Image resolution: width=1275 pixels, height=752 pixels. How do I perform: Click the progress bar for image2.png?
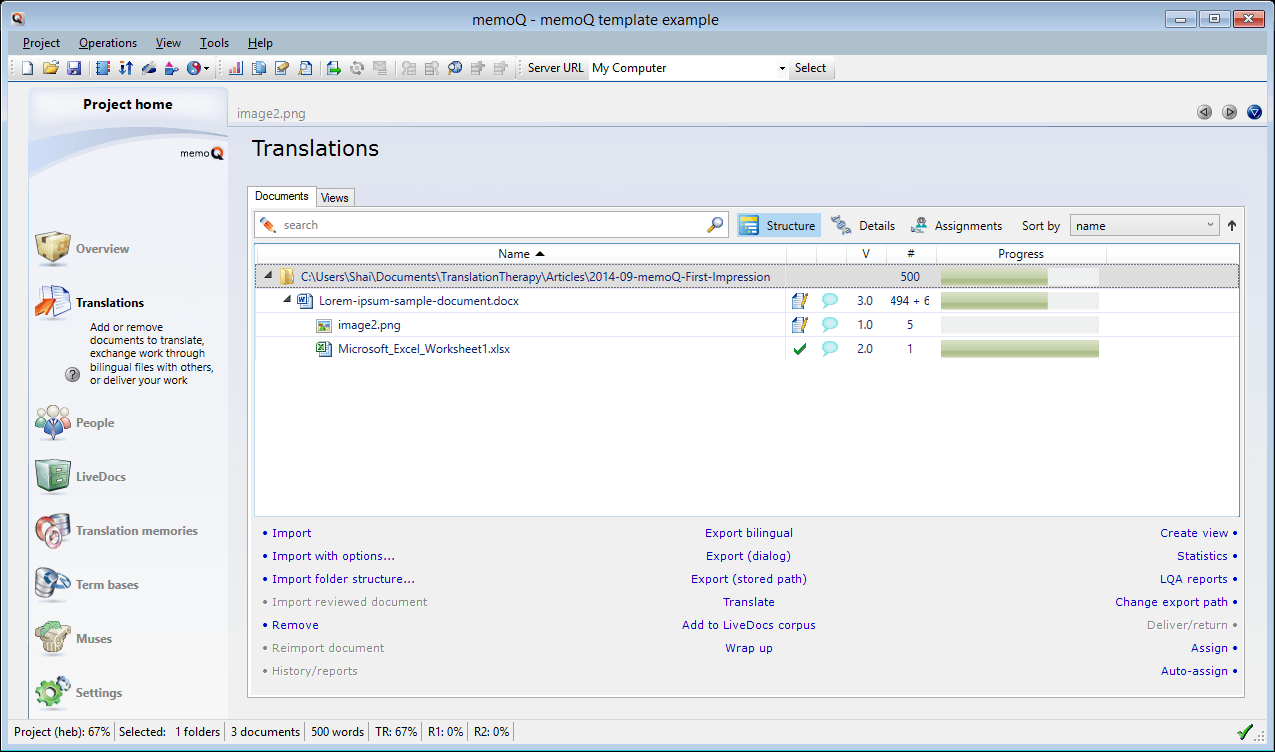pos(1020,325)
